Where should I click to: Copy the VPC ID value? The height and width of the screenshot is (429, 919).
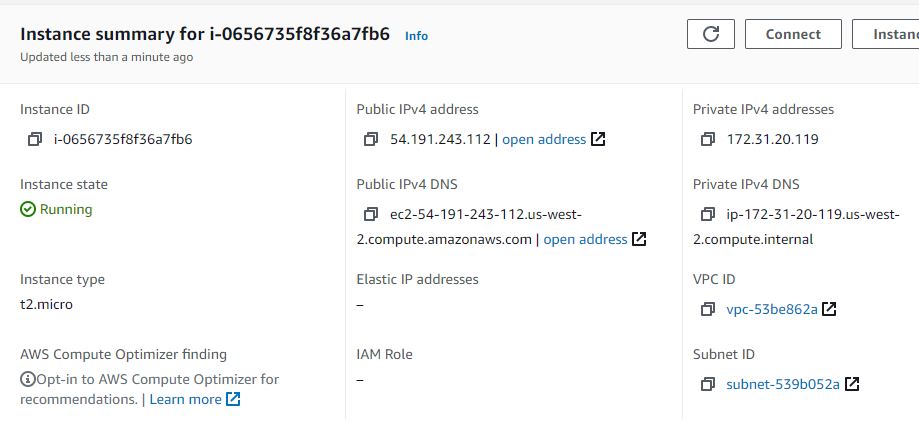708,310
